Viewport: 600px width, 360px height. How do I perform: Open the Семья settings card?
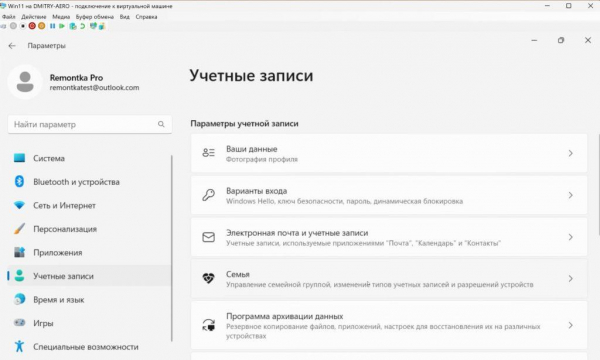pos(389,279)
